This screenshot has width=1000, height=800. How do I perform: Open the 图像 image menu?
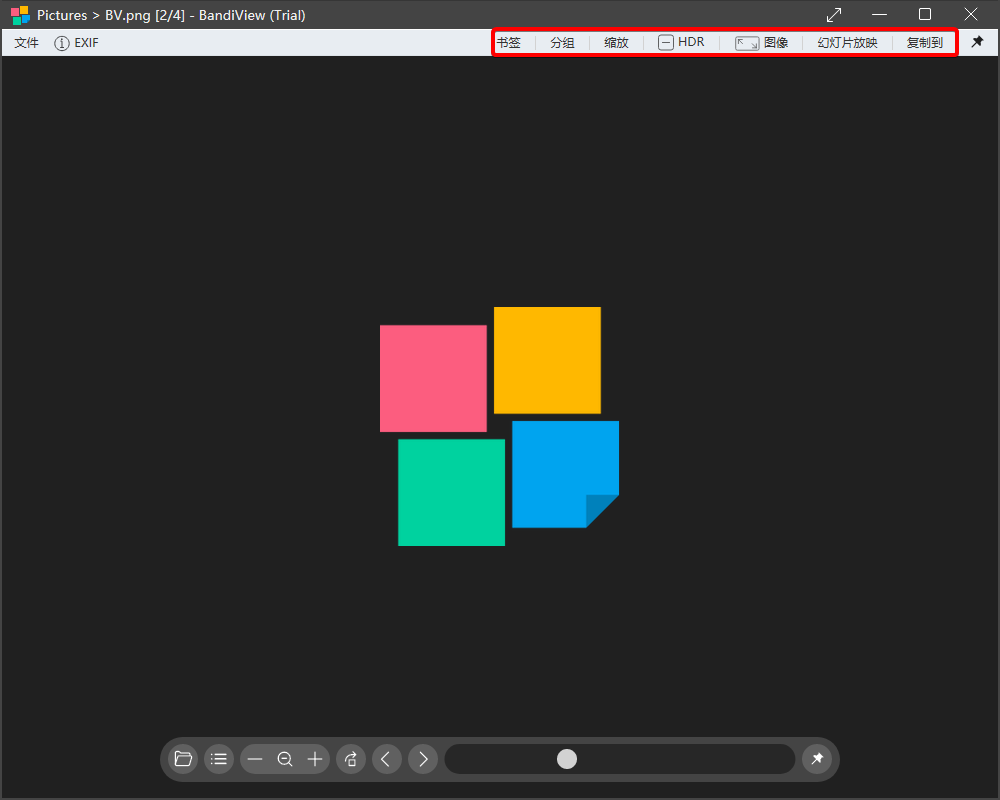tap(762, 43)
